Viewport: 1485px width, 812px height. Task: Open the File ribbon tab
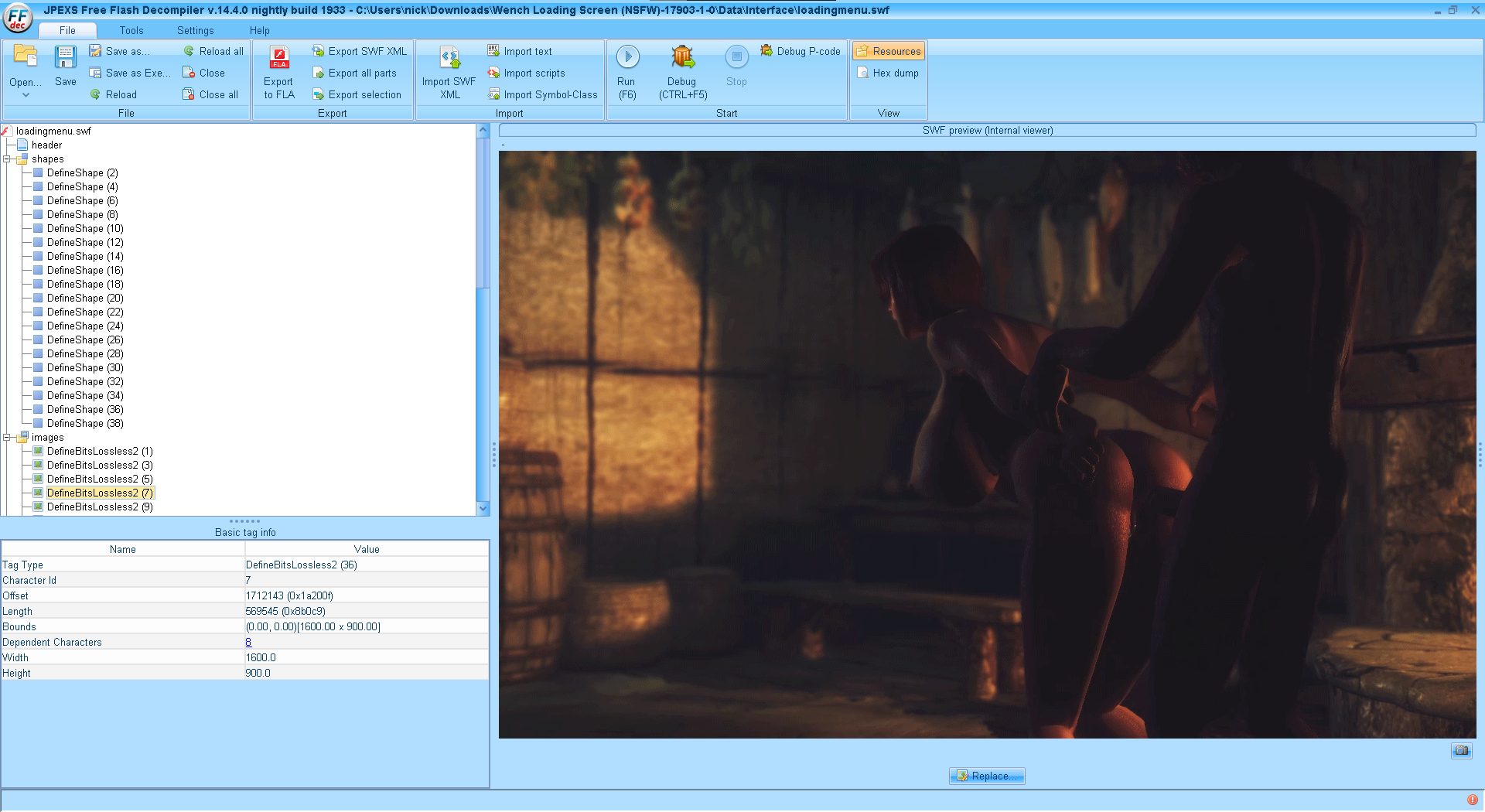67,30
